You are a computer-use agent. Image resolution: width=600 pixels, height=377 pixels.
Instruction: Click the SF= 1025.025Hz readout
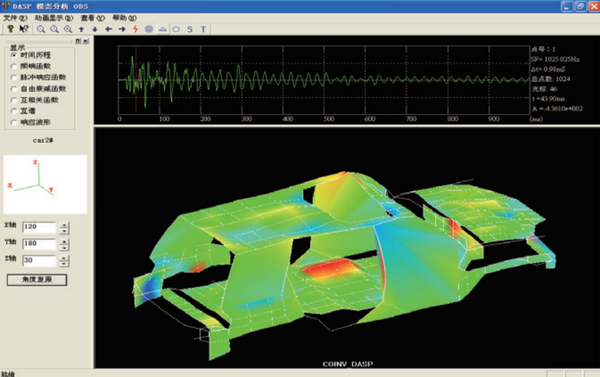coord(555,59)
